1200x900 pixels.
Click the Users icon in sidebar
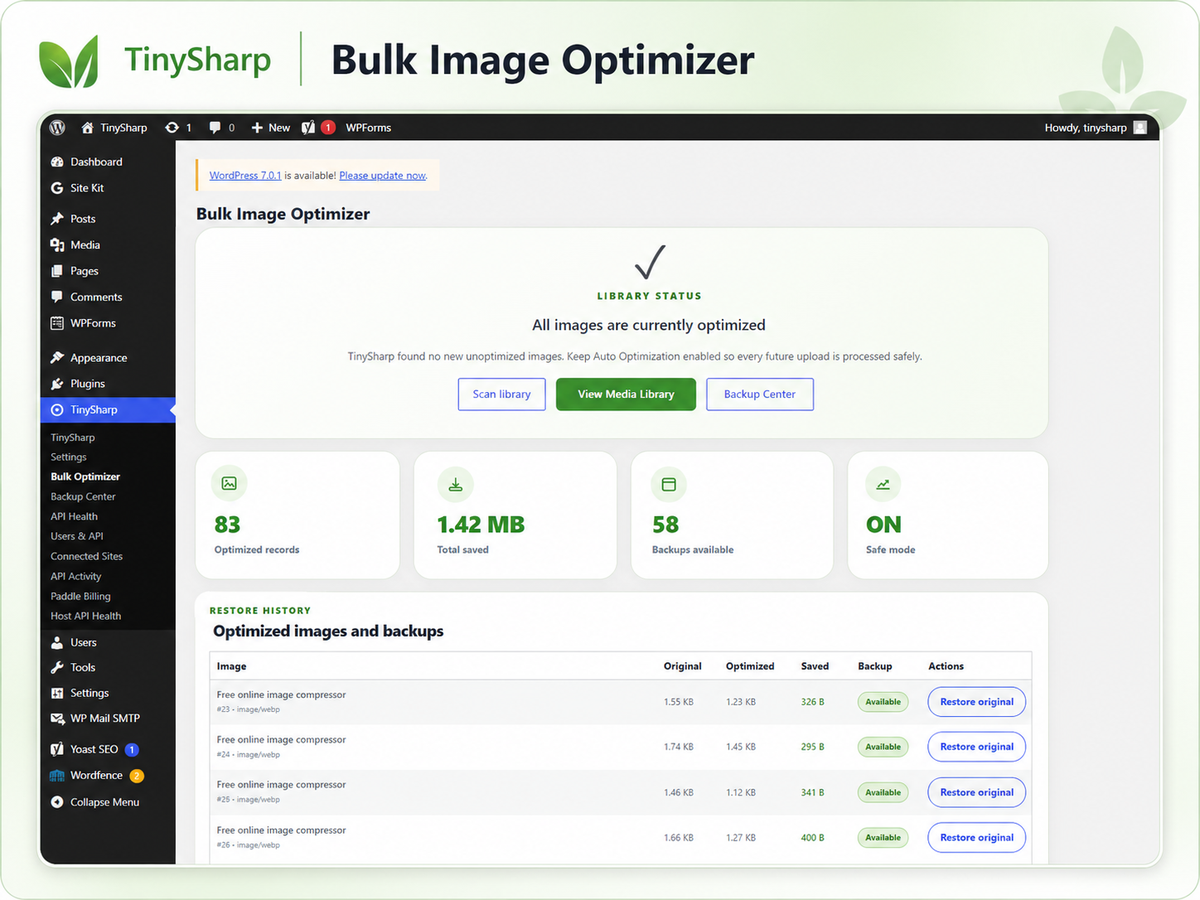point(57,642)
